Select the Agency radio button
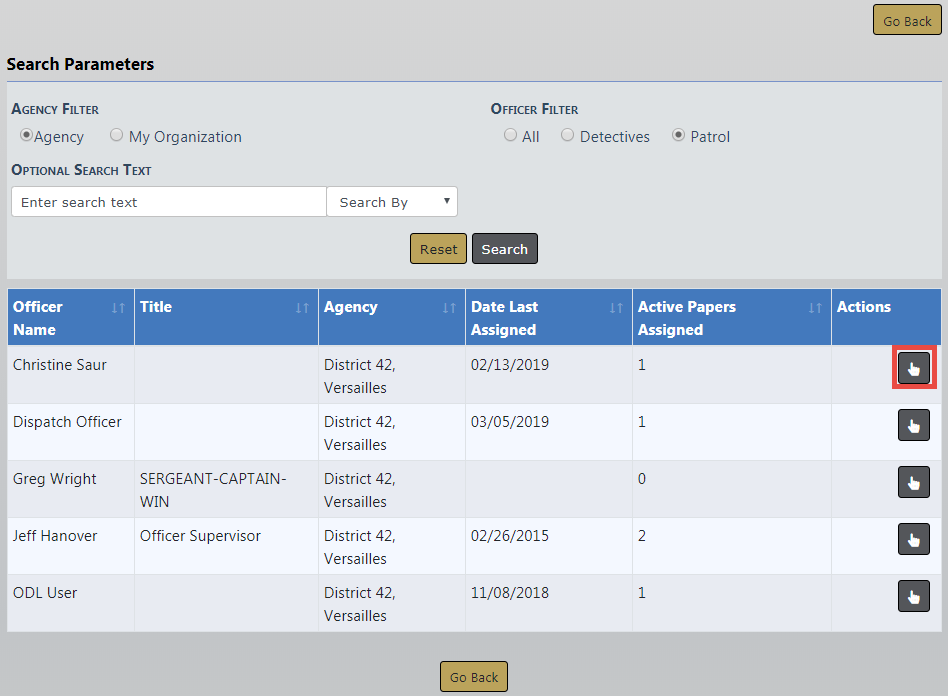948x696 pixels. 27,135
